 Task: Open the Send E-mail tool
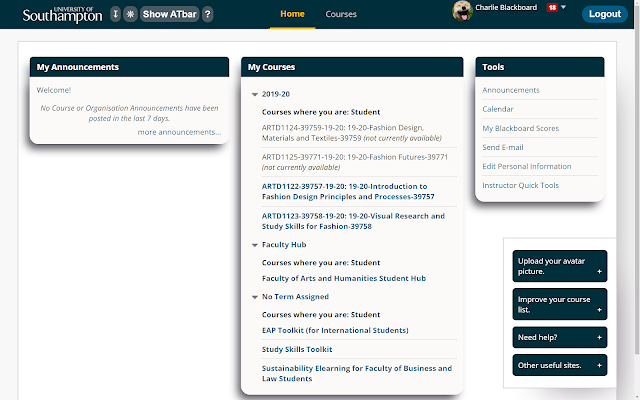503,147
